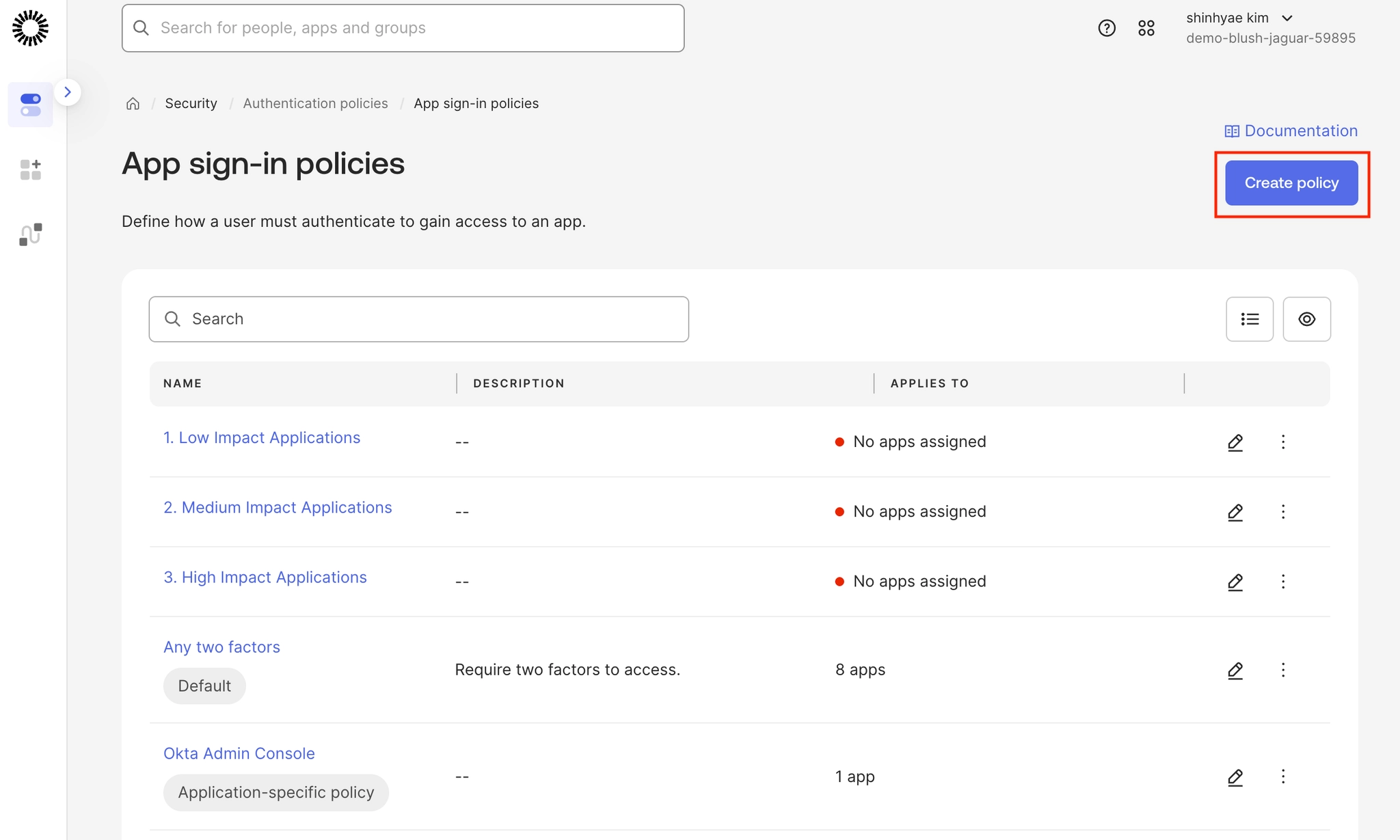Screen dimensions: 1400x840
Task: Open the toggle-switch settings icon in sidebar
Action: coord(31,105)
